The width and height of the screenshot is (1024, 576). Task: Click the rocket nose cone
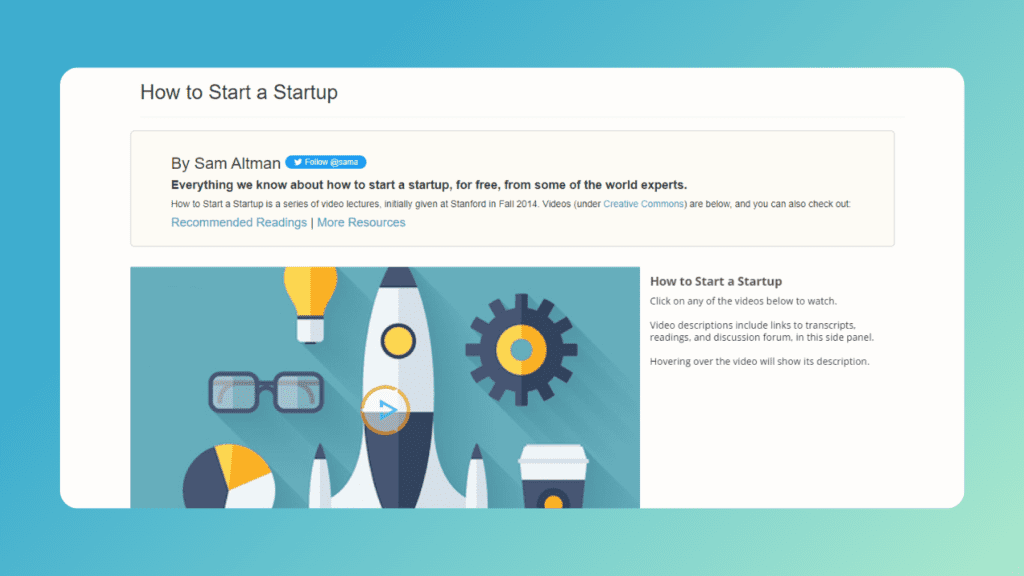pyautogui.click(x=398, y=277)
